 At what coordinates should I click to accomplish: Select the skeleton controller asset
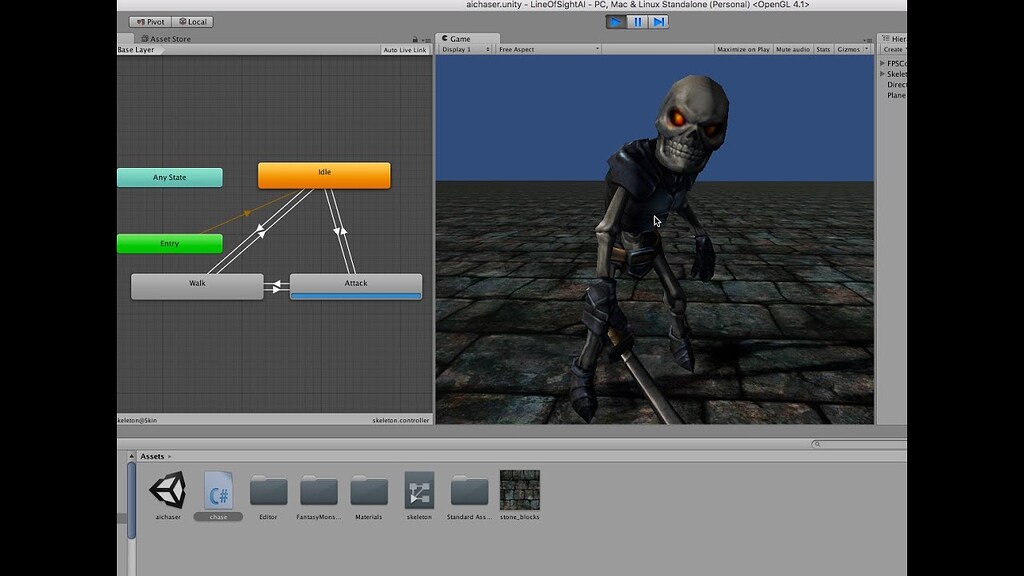(x=418, y=490)
